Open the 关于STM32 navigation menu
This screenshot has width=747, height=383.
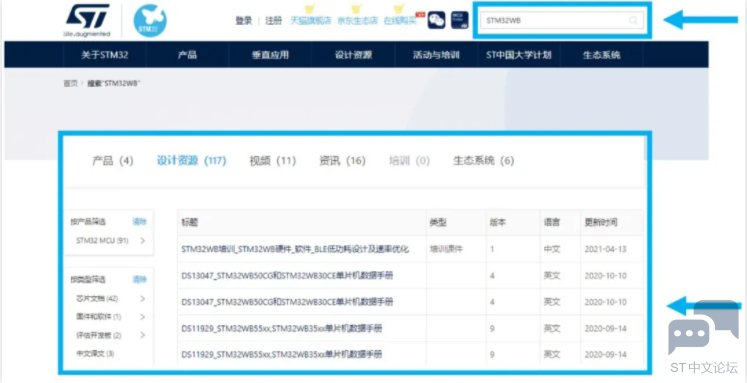pyautogui.click(x=105, y=55)
